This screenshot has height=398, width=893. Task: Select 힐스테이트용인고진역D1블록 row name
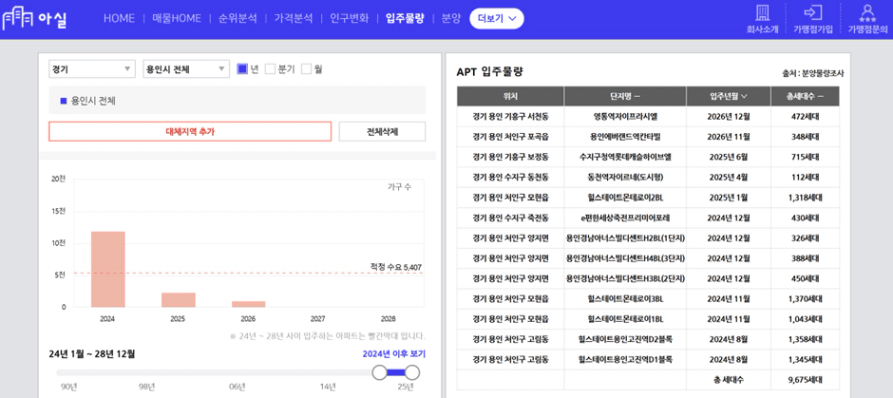[625, 359]
